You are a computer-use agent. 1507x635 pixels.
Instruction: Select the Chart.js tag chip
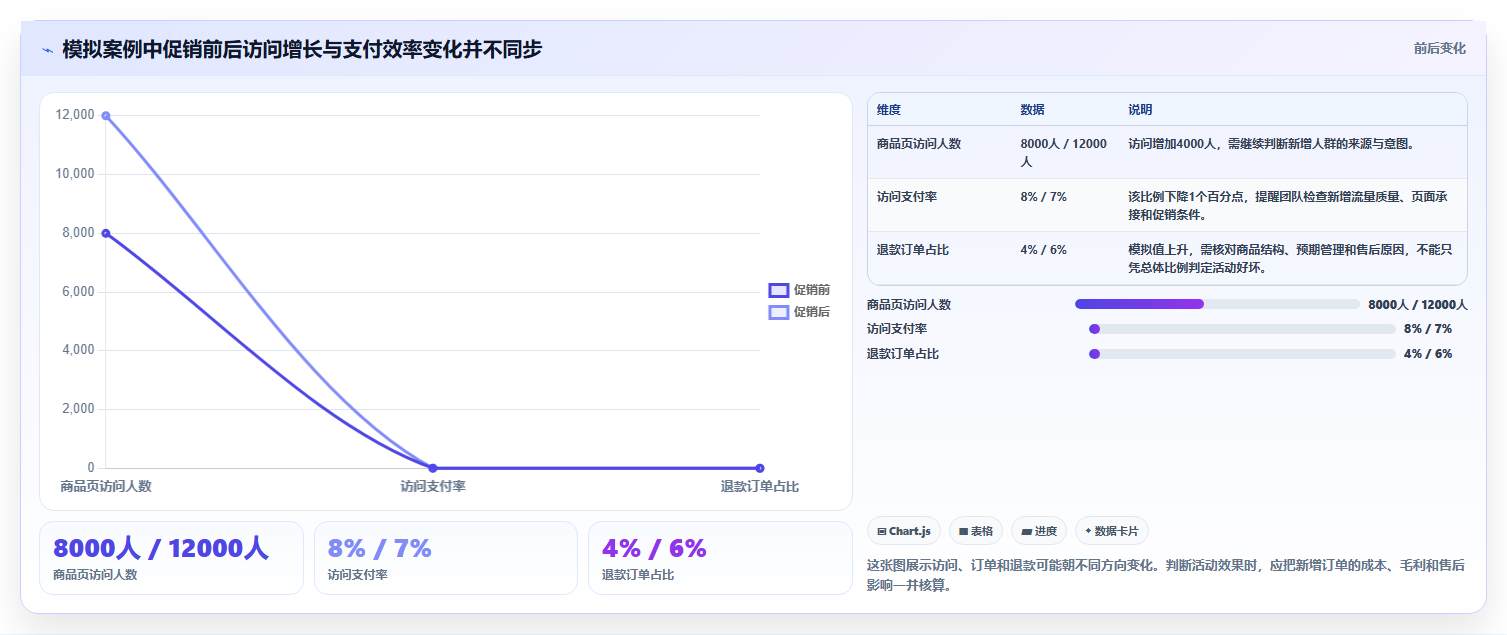tap(904, 531)
